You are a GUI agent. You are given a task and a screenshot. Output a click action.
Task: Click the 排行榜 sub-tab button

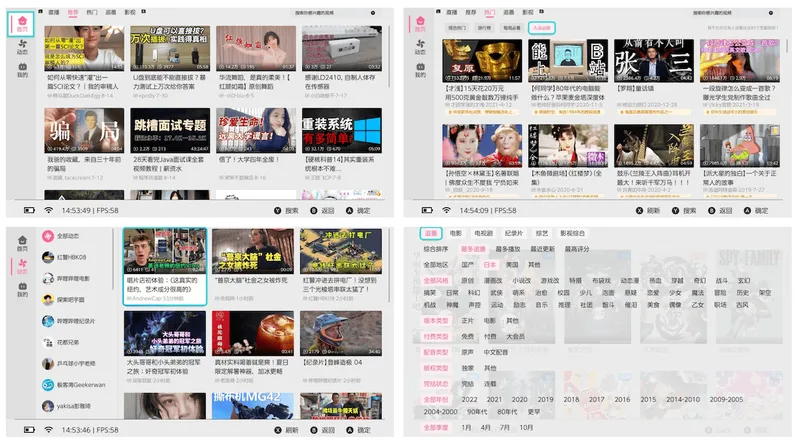point(484,28)
